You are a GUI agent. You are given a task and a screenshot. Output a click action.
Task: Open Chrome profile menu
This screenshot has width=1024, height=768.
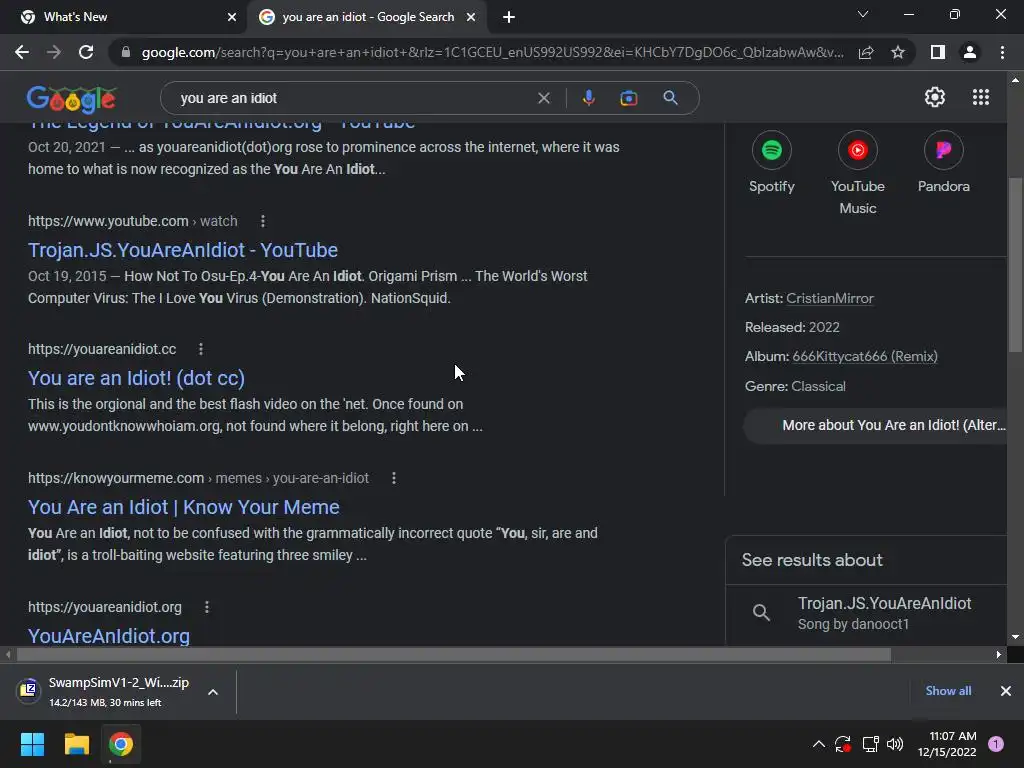click(x=970, y=52)
